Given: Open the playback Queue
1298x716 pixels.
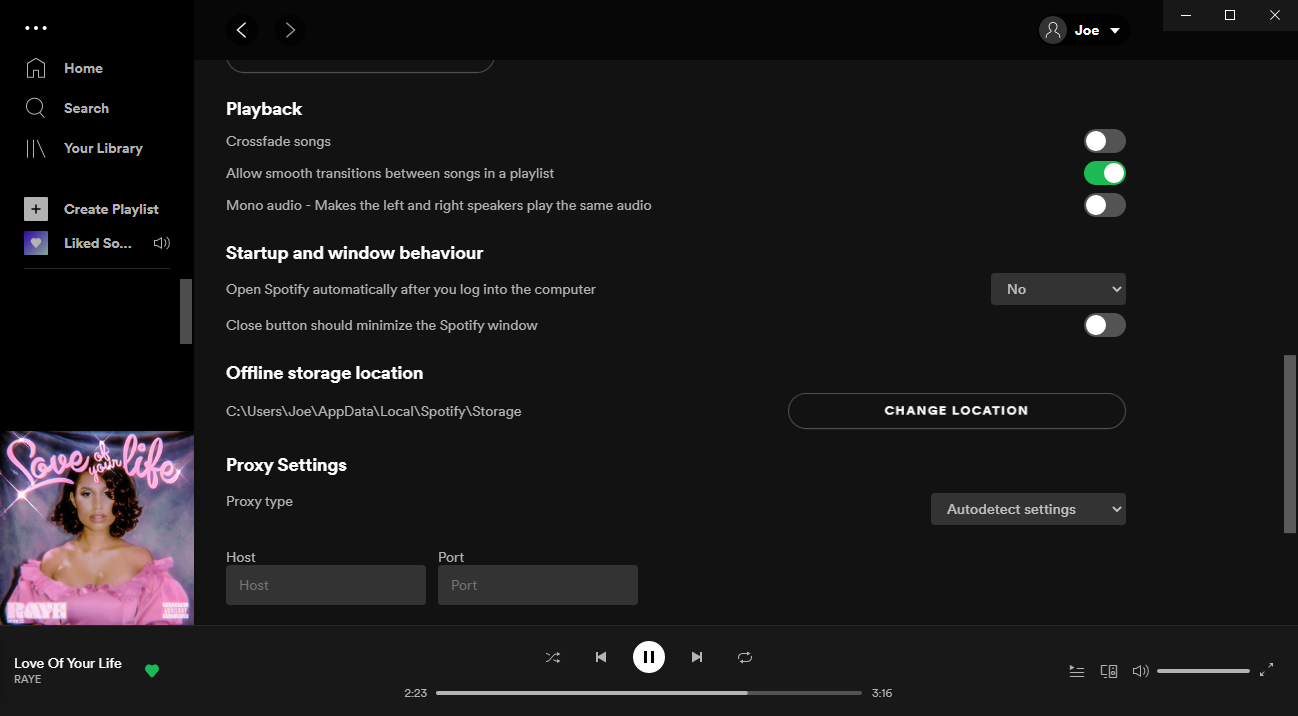Looking at the screenshot, I should click(x=1077, y=670).
